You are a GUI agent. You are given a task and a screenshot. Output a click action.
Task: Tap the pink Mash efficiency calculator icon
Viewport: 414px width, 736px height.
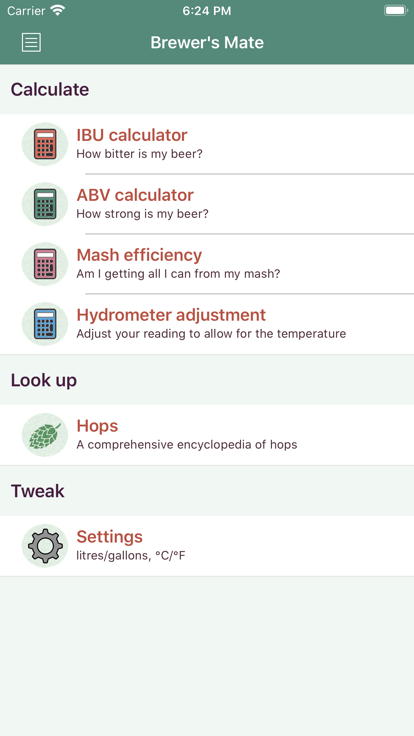pos(45,264)
